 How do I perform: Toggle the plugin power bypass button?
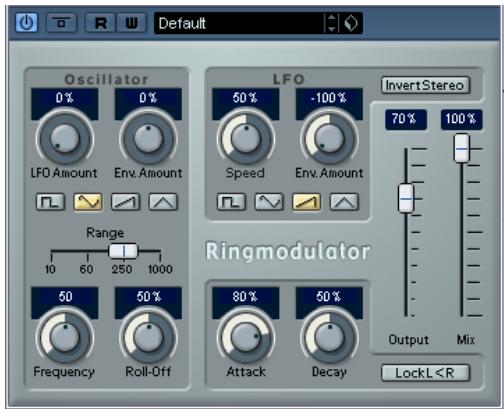(x=26, y=23)
